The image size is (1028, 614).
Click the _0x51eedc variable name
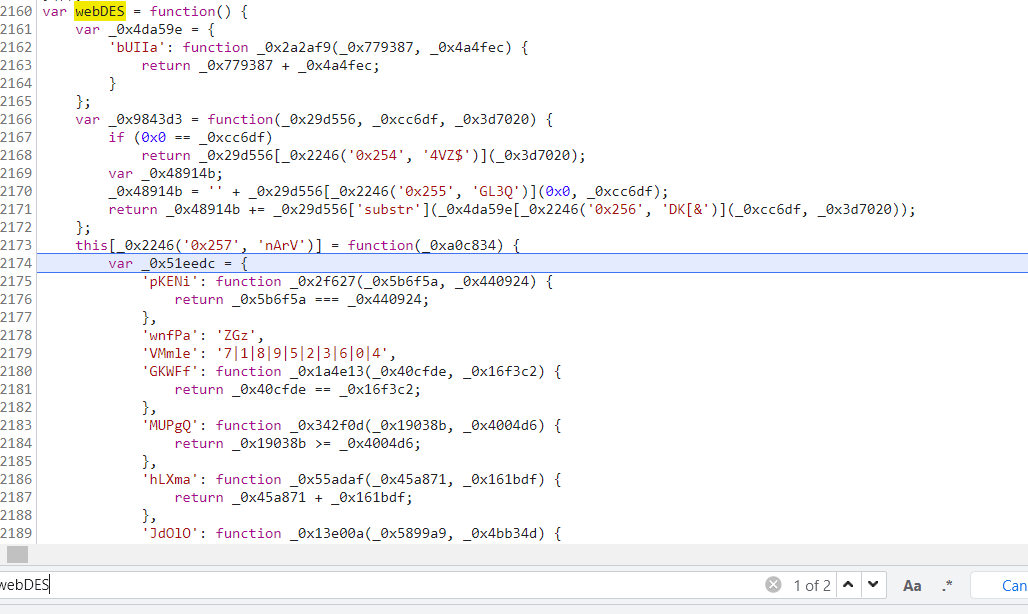pos(178,263)
